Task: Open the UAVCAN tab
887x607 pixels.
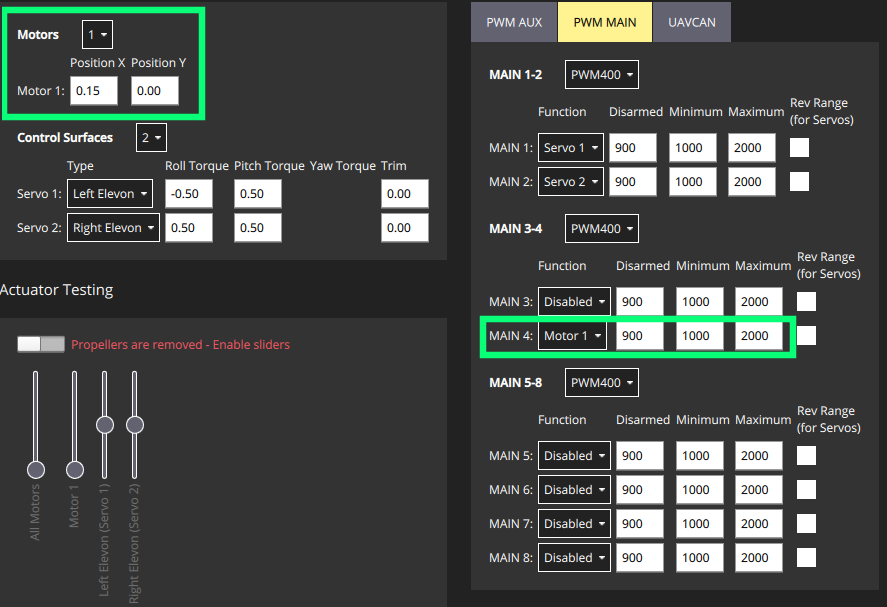Action: (x=692, y=23)
